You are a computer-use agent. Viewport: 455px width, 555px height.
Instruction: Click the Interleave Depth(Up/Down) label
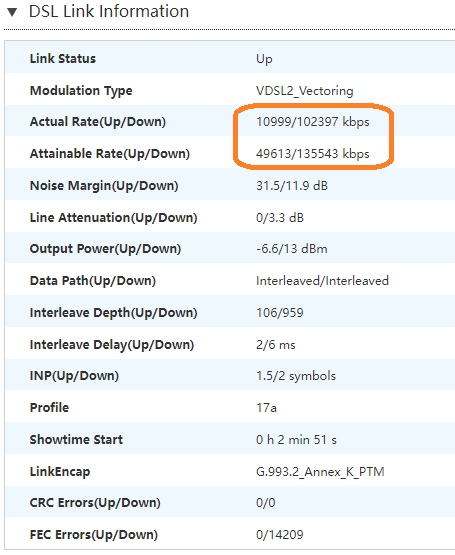[x=113, y=313]
